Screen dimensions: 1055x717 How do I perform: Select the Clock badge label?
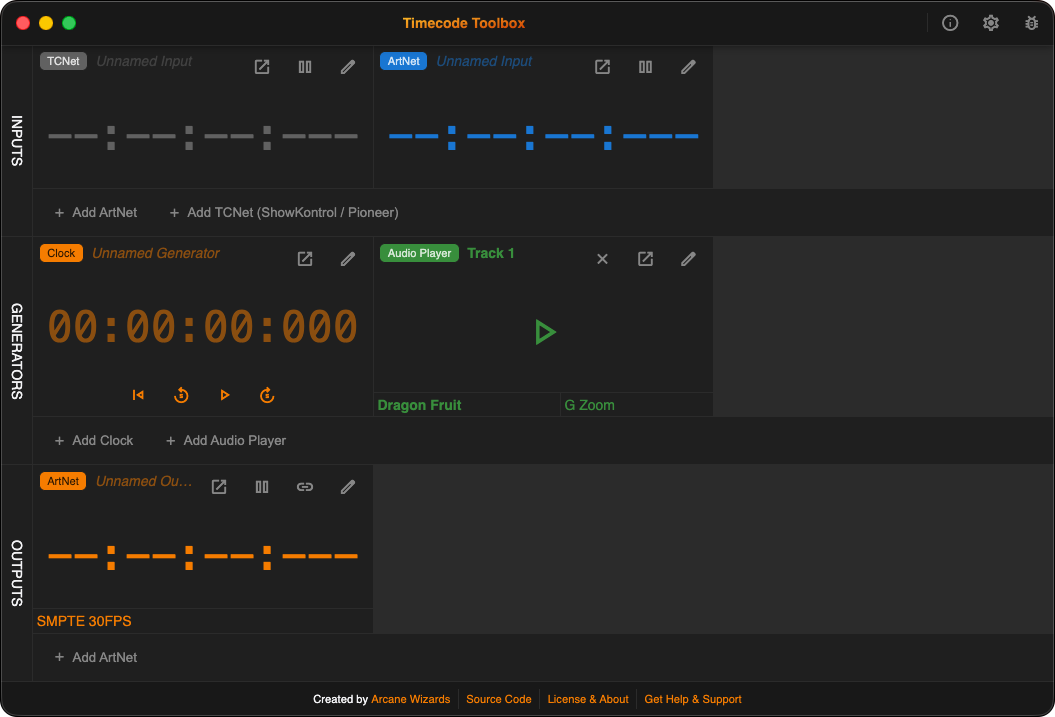click(x=61, y=253)
